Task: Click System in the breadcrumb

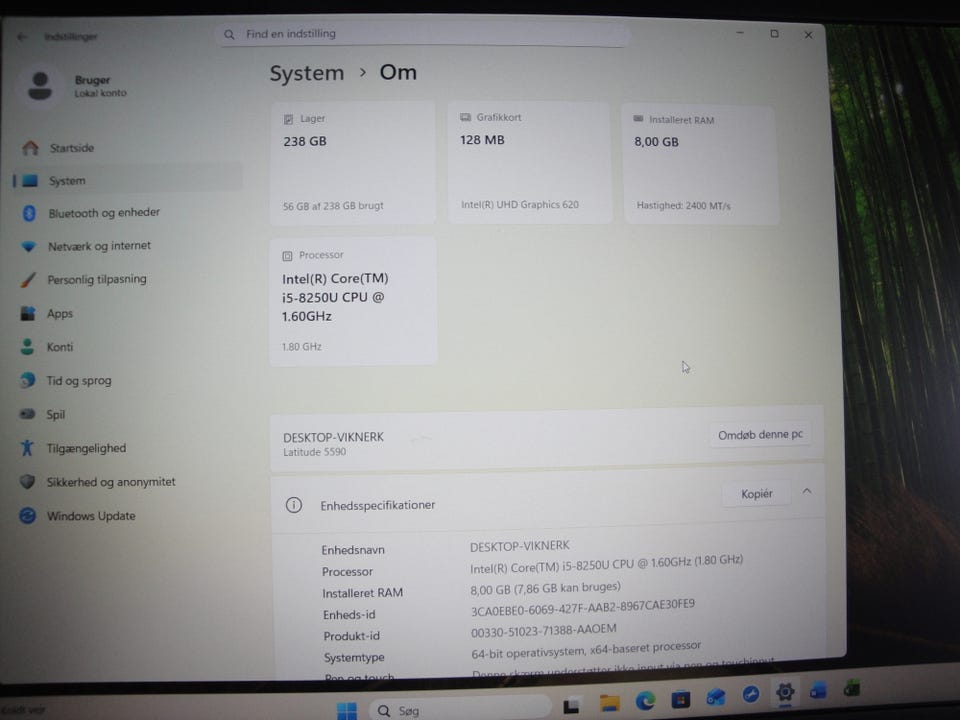Action: [307, 73]
